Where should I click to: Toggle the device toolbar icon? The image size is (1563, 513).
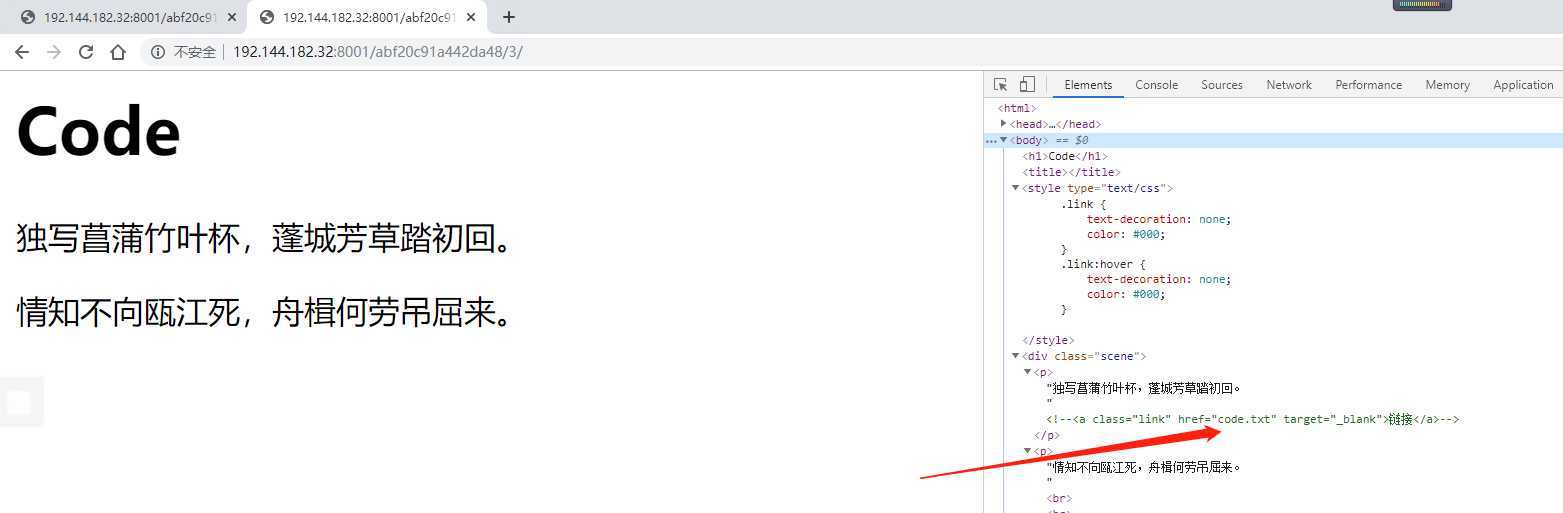(1027, 85)
